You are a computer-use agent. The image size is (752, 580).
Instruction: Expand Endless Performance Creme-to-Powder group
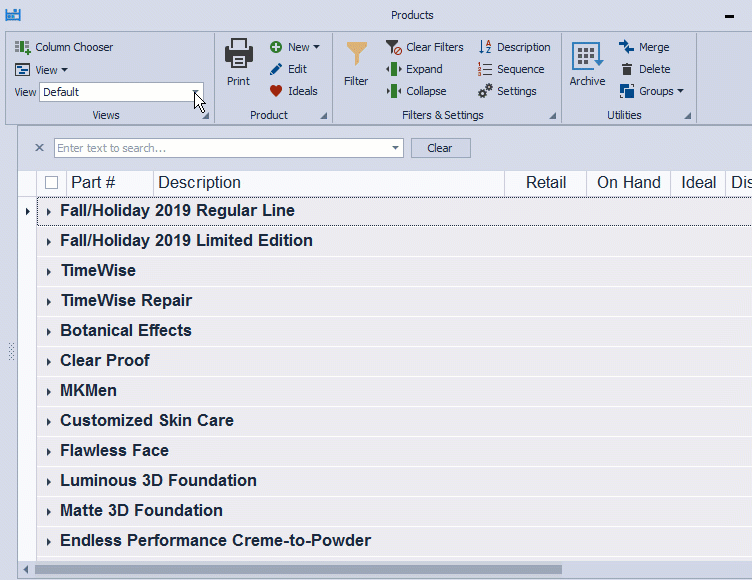48,542
